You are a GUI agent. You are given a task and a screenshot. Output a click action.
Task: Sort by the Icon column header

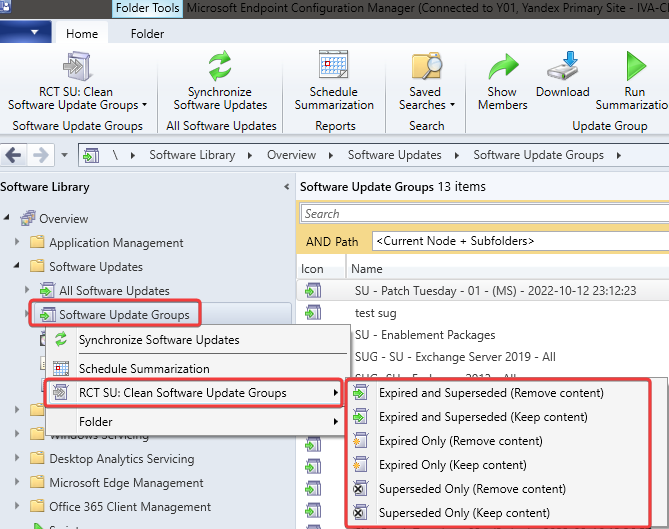[321, 269]
